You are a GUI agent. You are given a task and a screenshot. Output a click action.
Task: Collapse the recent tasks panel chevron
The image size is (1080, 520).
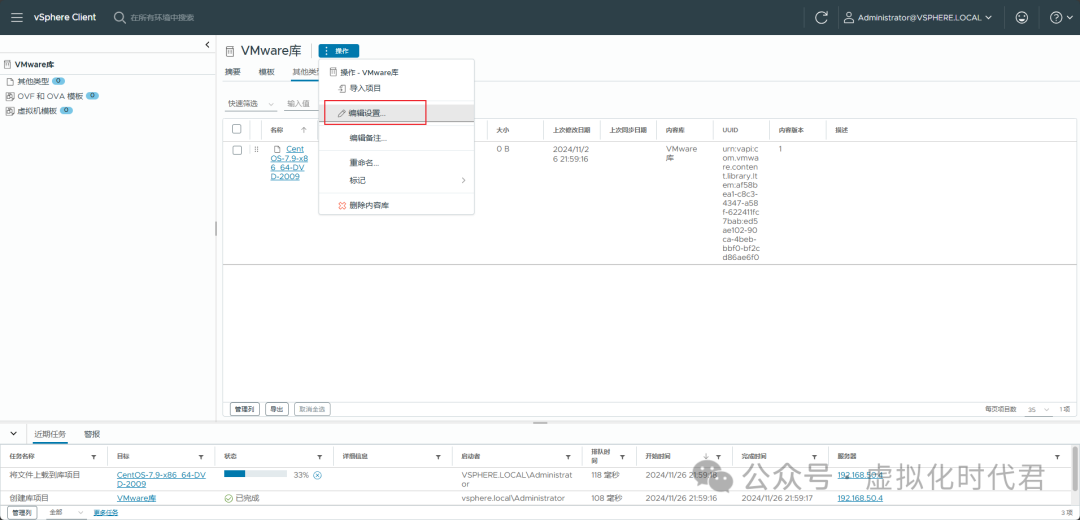[13, 434]
